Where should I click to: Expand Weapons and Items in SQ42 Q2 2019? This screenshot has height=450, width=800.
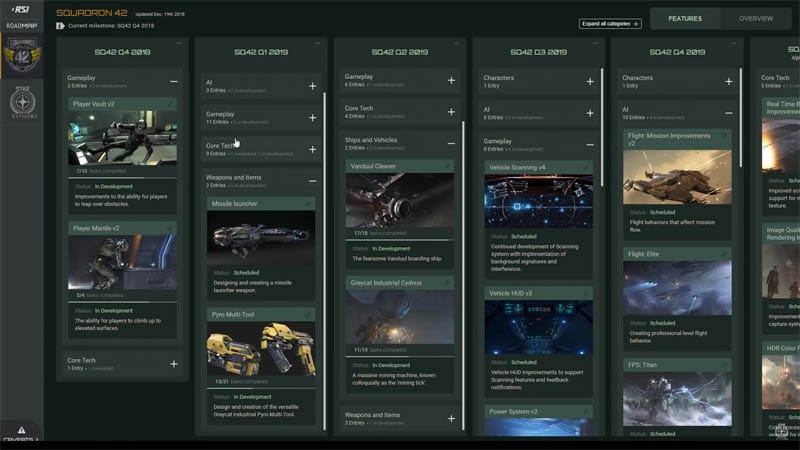coord(452,419)
